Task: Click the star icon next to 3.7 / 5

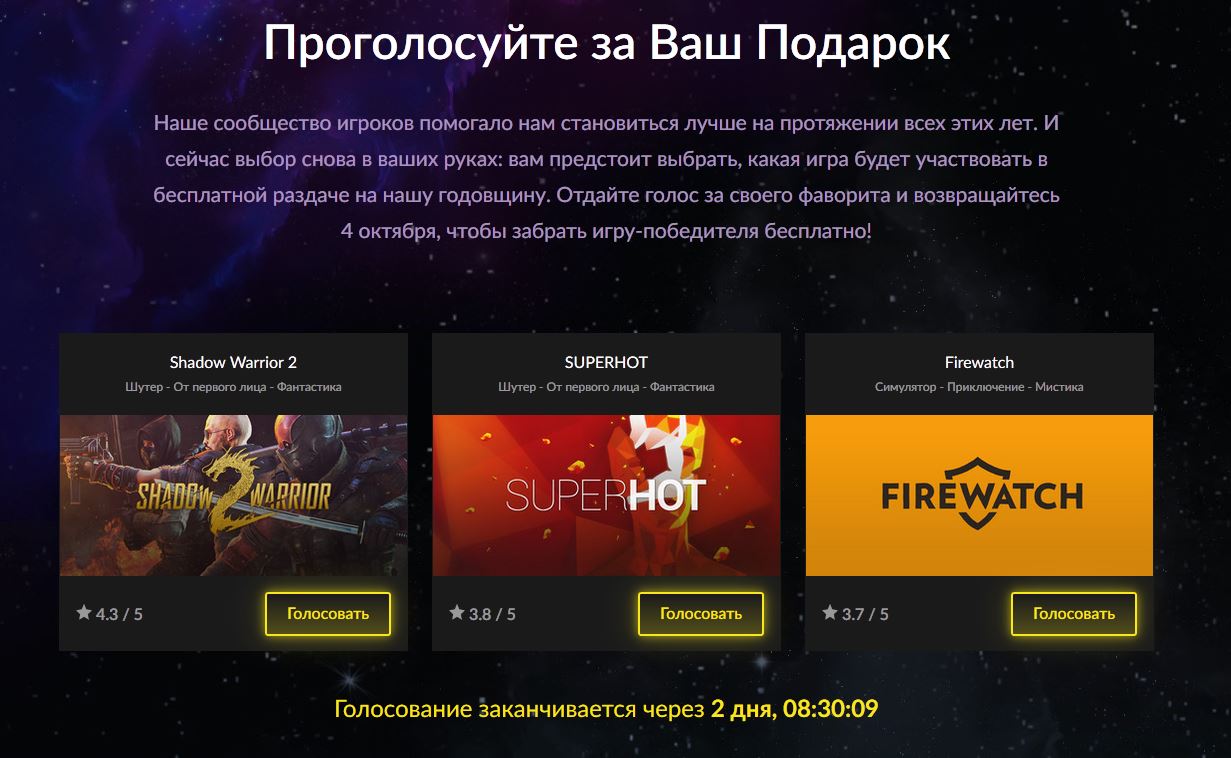Action: point(830,612)
